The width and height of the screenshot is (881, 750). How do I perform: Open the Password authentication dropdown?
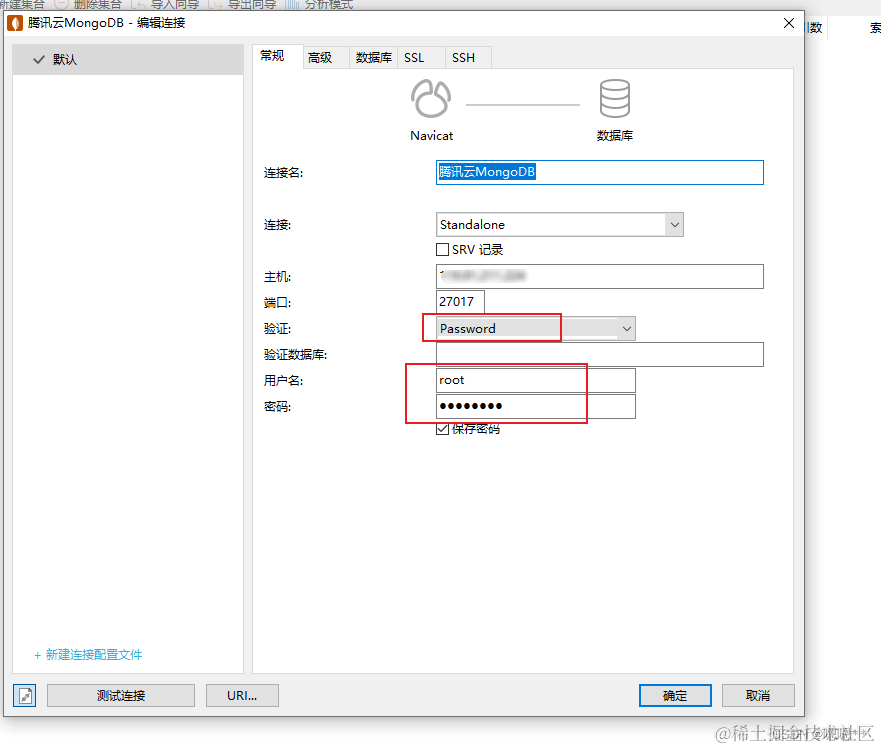coord(535,329)
